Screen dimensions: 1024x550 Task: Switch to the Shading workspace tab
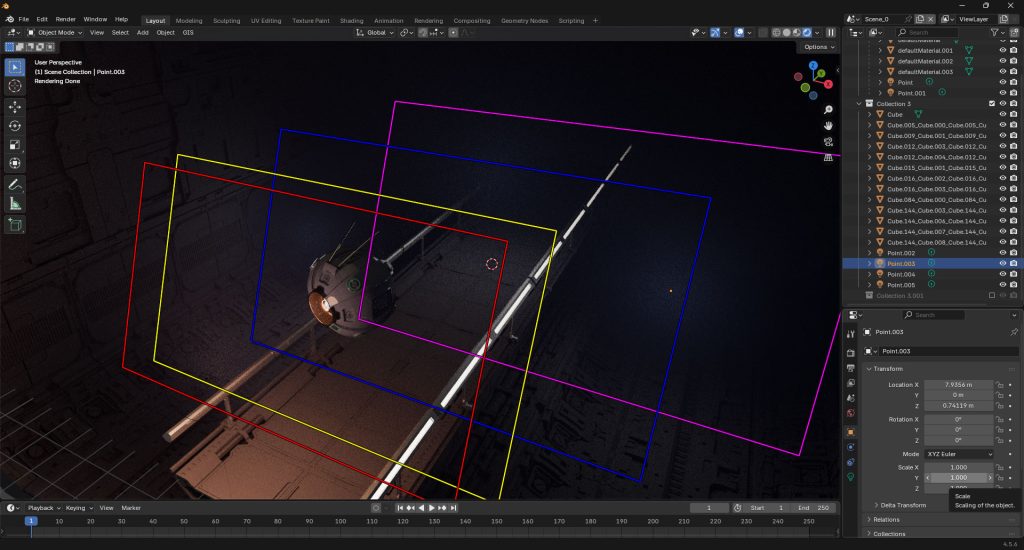coord(351,21)
